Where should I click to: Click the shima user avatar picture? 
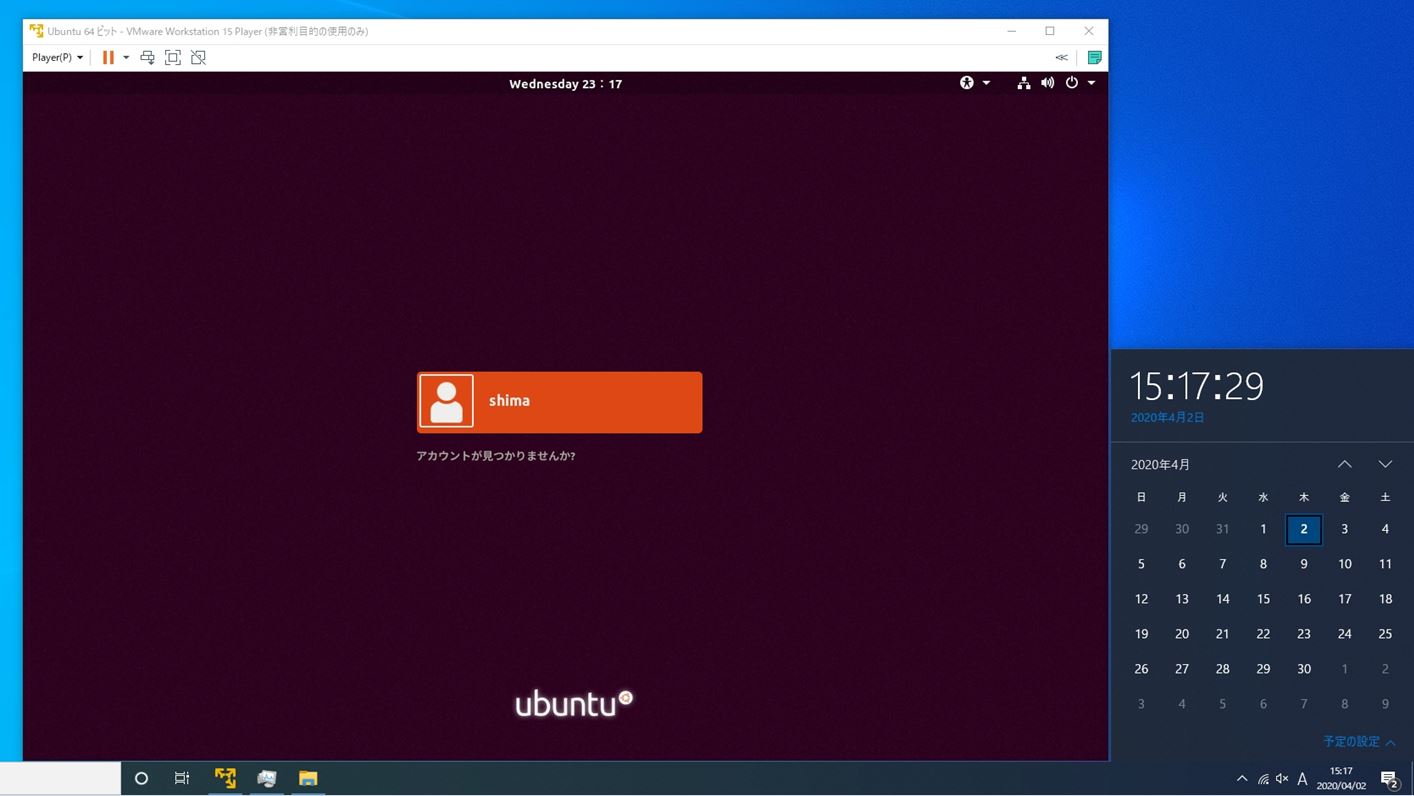(x=446, y=401)
